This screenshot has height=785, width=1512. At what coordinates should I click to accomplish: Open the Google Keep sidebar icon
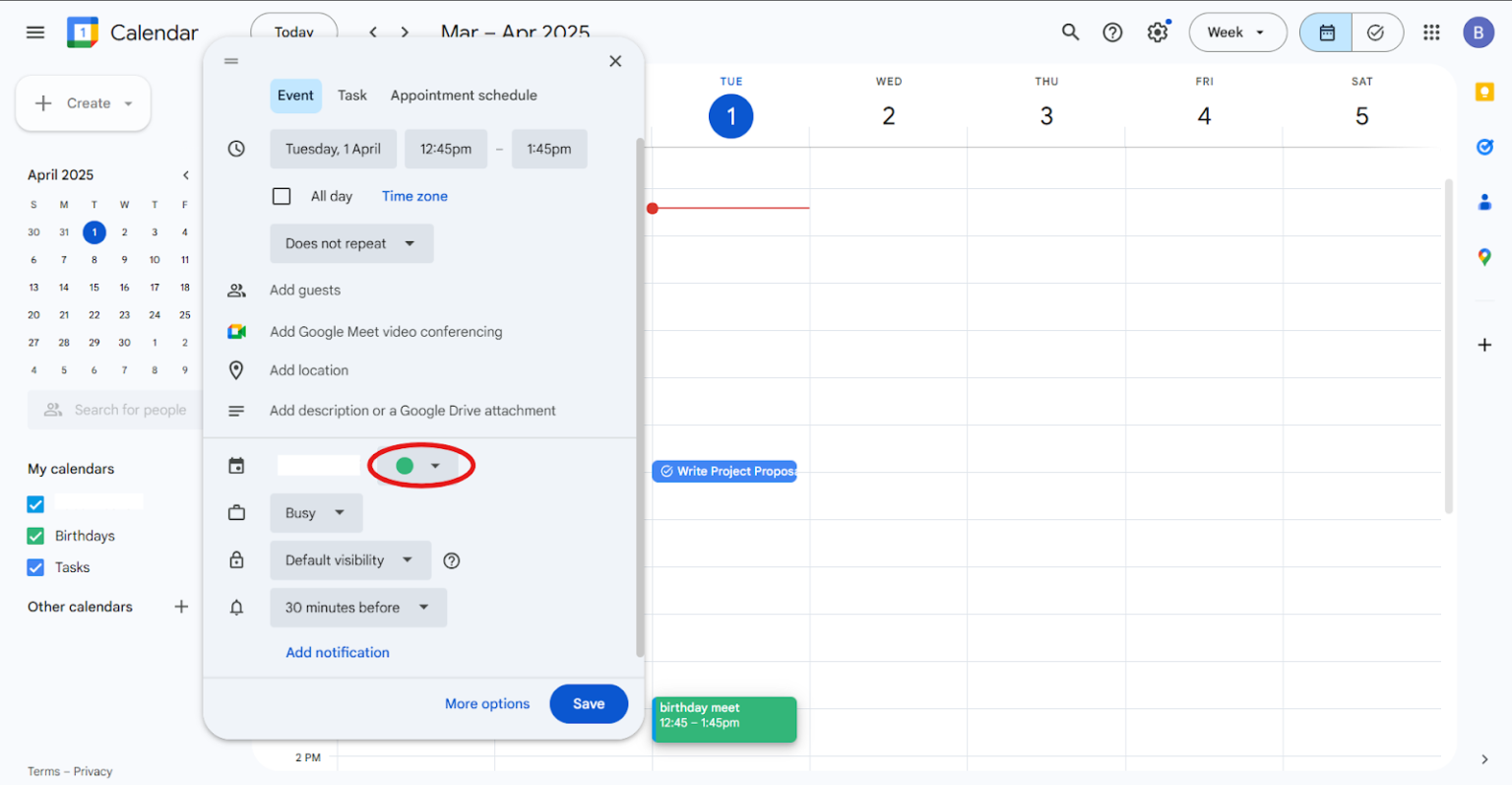(1485, 92)
